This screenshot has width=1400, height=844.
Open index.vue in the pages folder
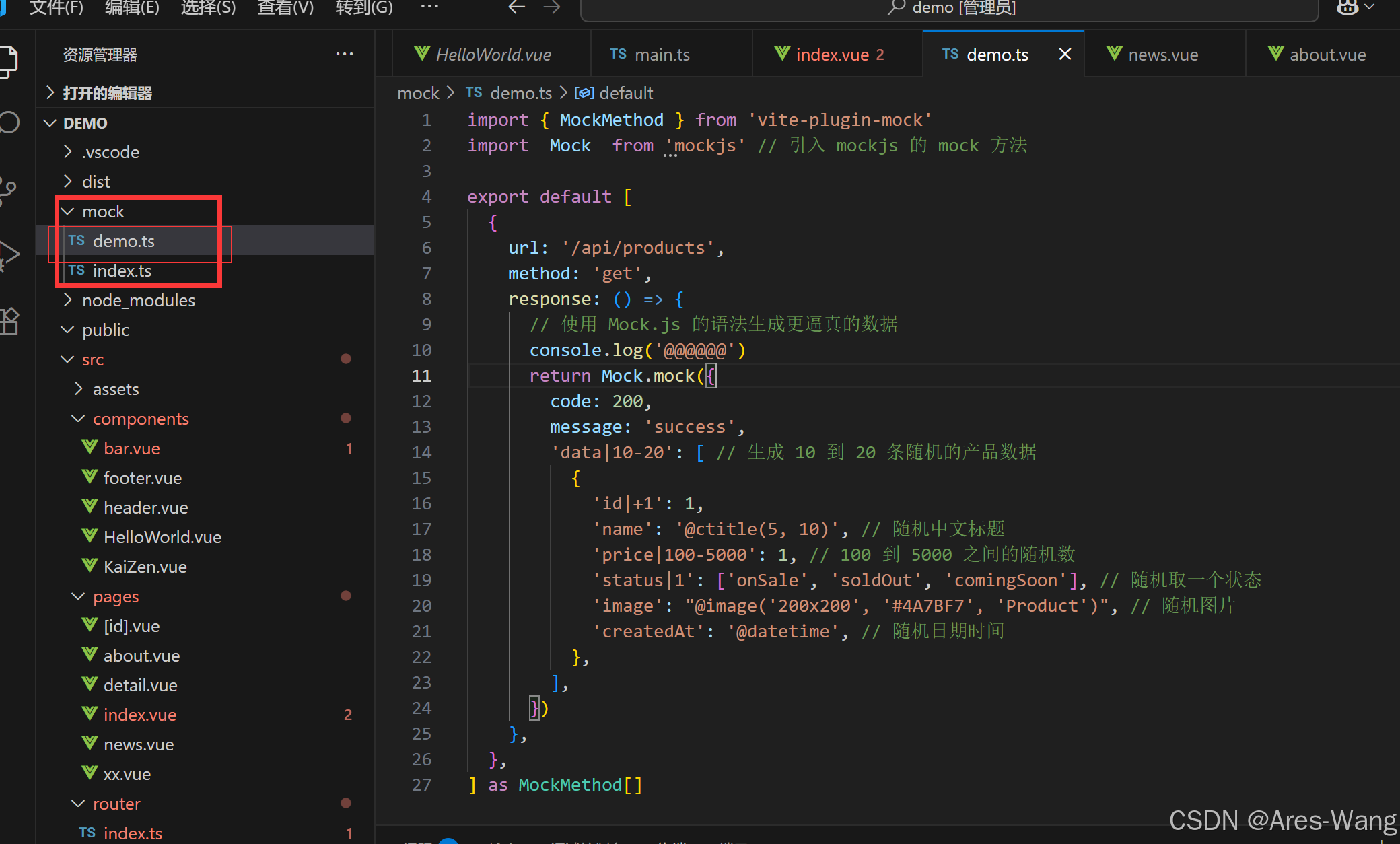click(205, 715)
